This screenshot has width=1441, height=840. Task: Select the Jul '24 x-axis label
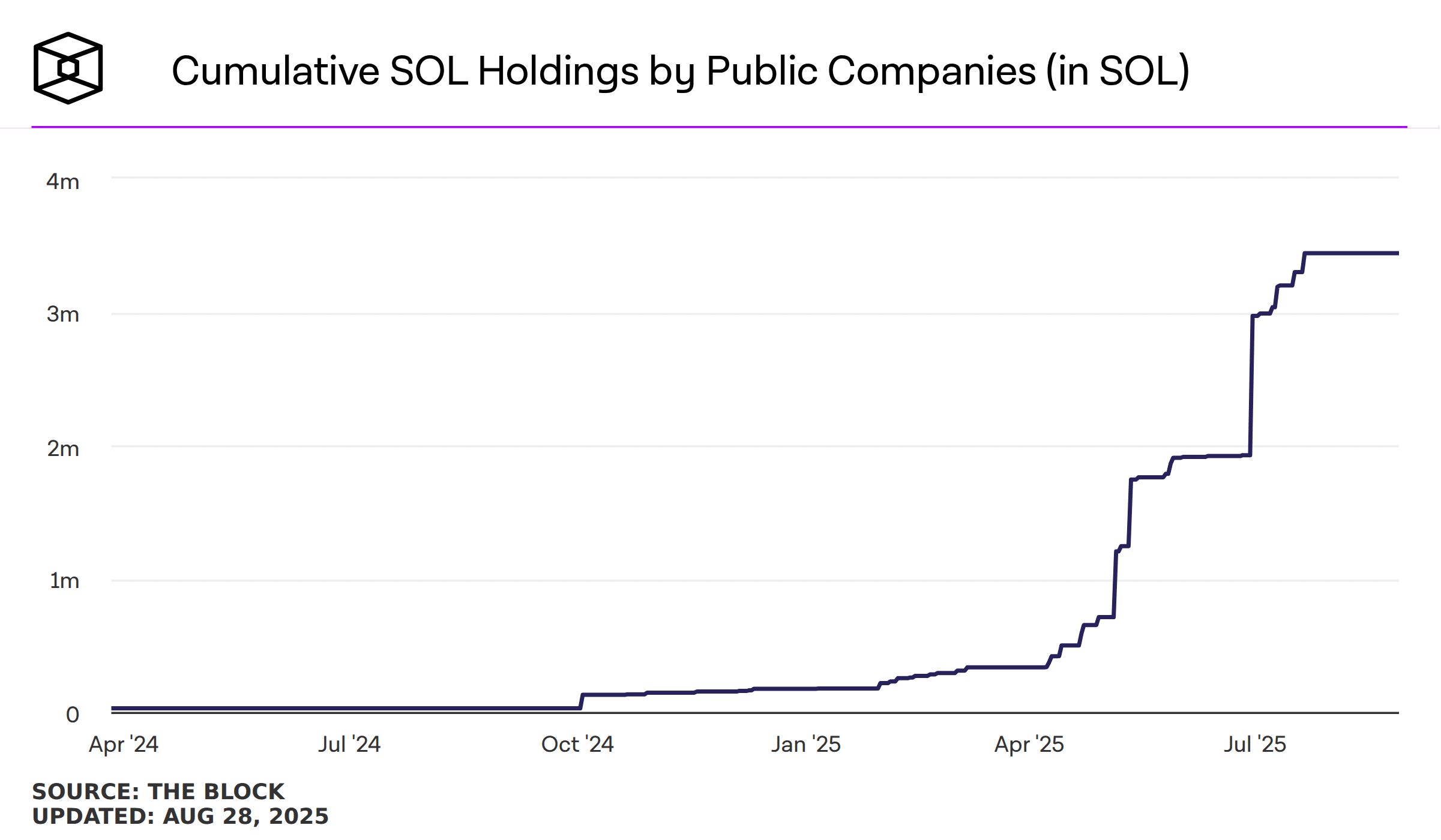click(x=349, y=744)
